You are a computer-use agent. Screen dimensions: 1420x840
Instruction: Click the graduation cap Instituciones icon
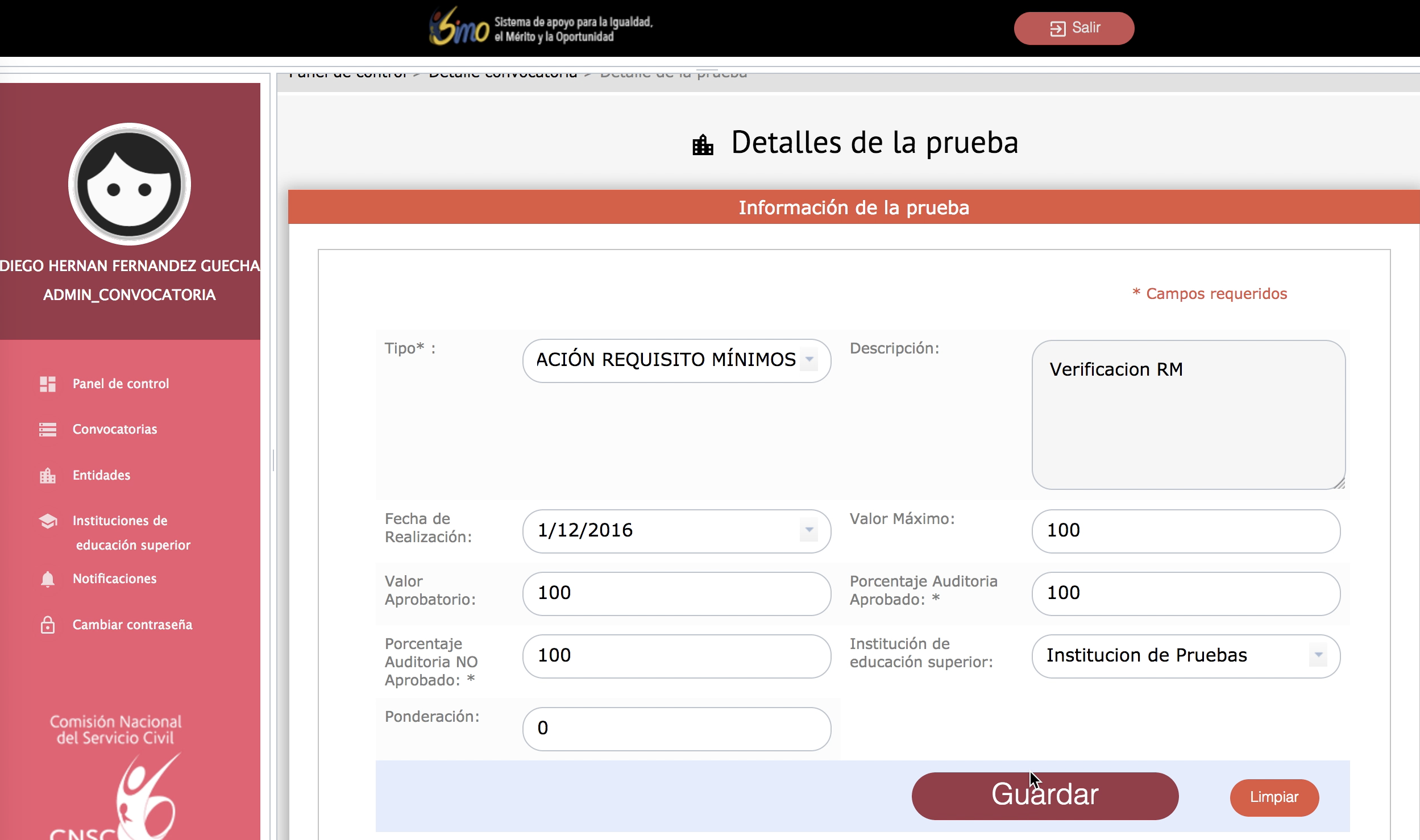pos(48,521)
